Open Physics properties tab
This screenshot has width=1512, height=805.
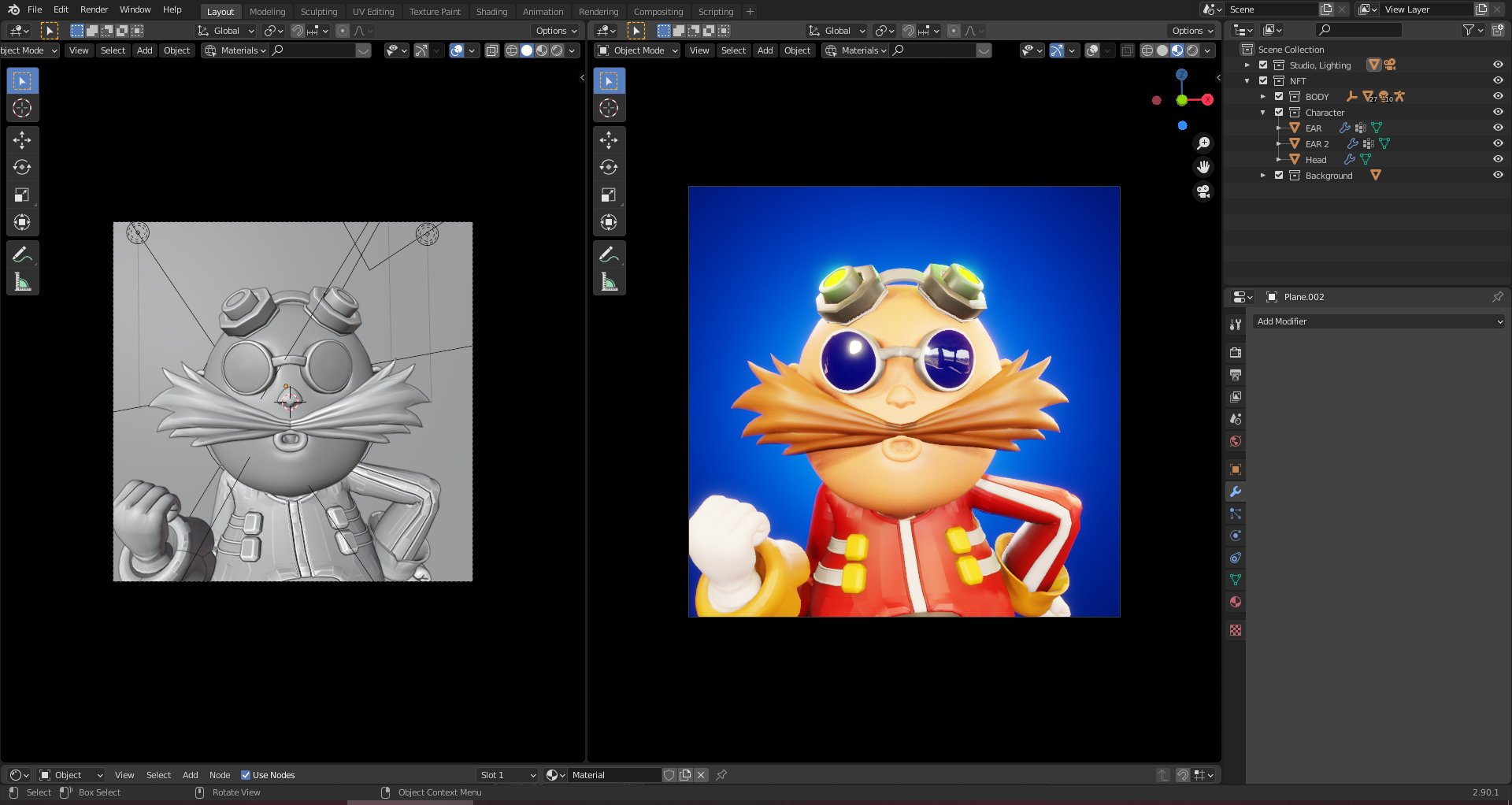click(1236, 536)
